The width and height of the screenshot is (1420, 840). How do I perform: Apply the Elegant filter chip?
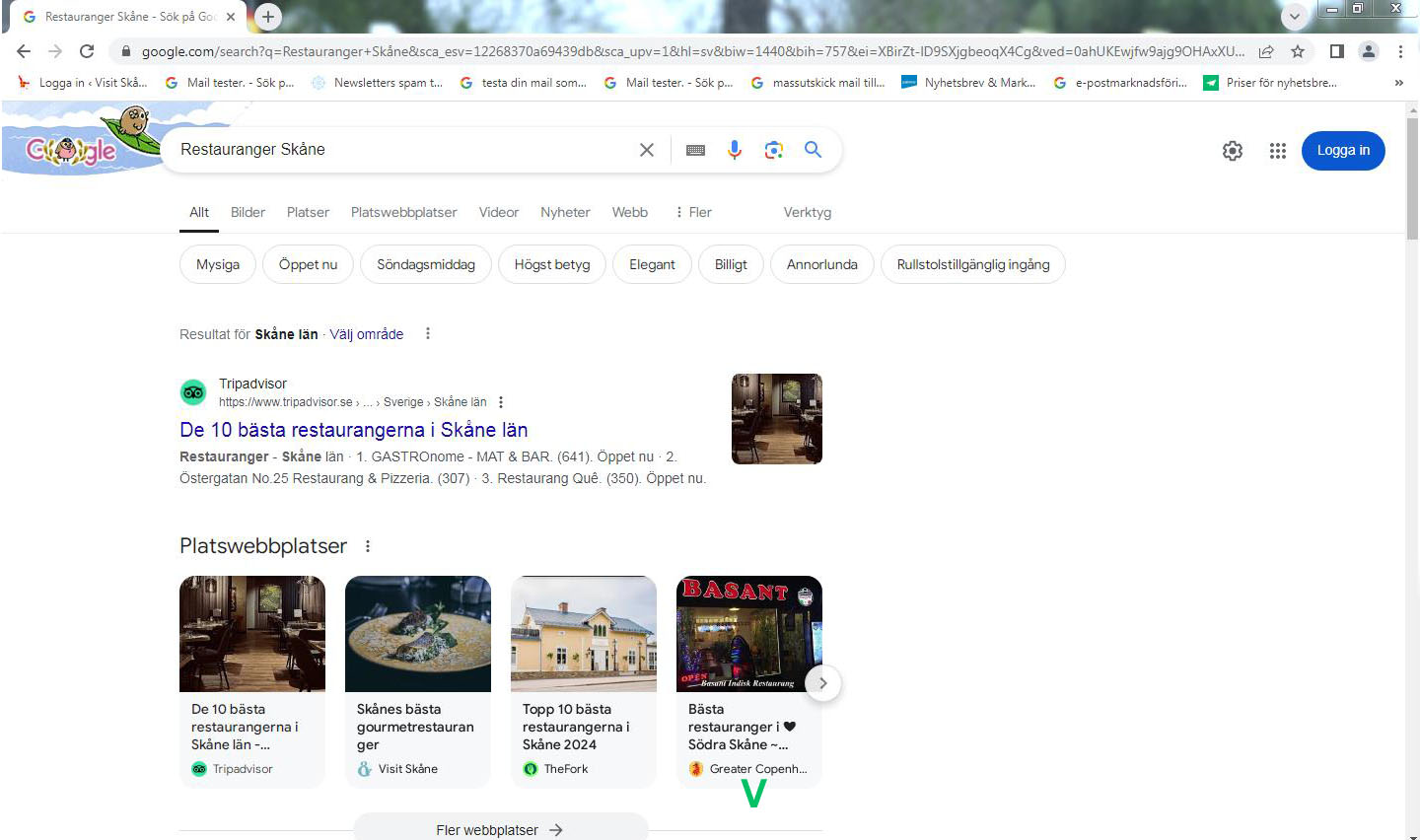click(652, 264)
